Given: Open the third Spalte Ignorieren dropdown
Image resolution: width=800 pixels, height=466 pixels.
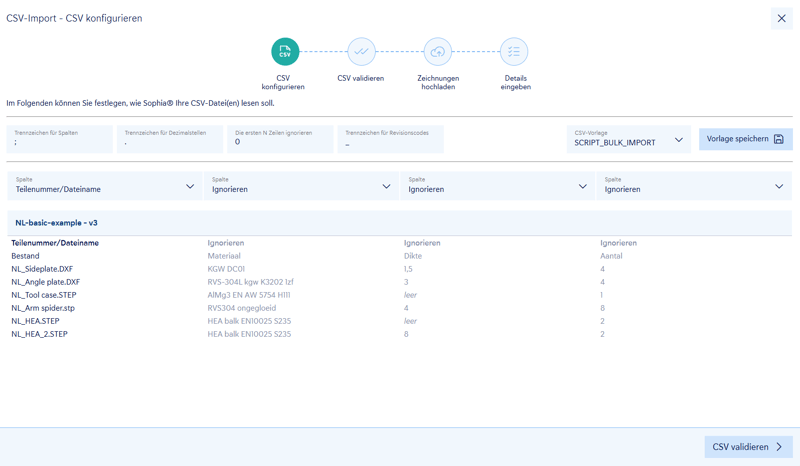Looking at the screenshot, I should point(497,186).
